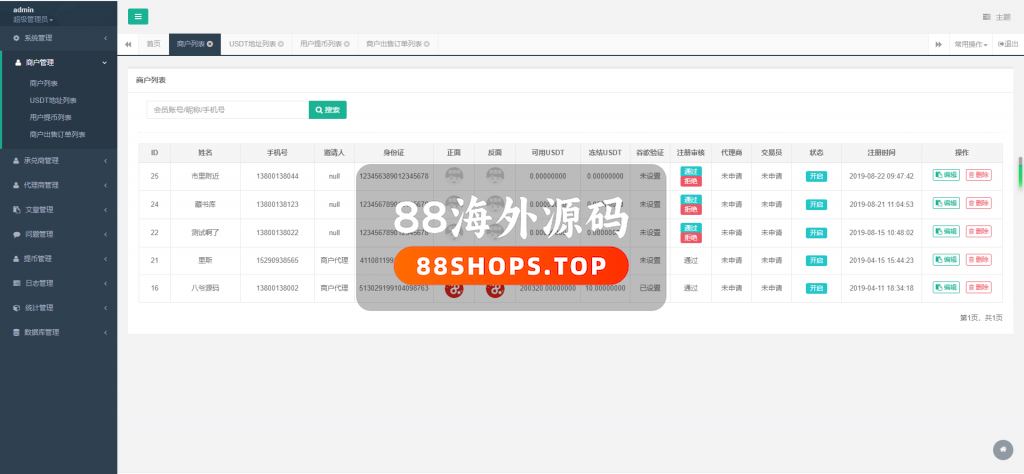
Task: Click the green hamburger menu toggle button
Action: click(138, 16)
